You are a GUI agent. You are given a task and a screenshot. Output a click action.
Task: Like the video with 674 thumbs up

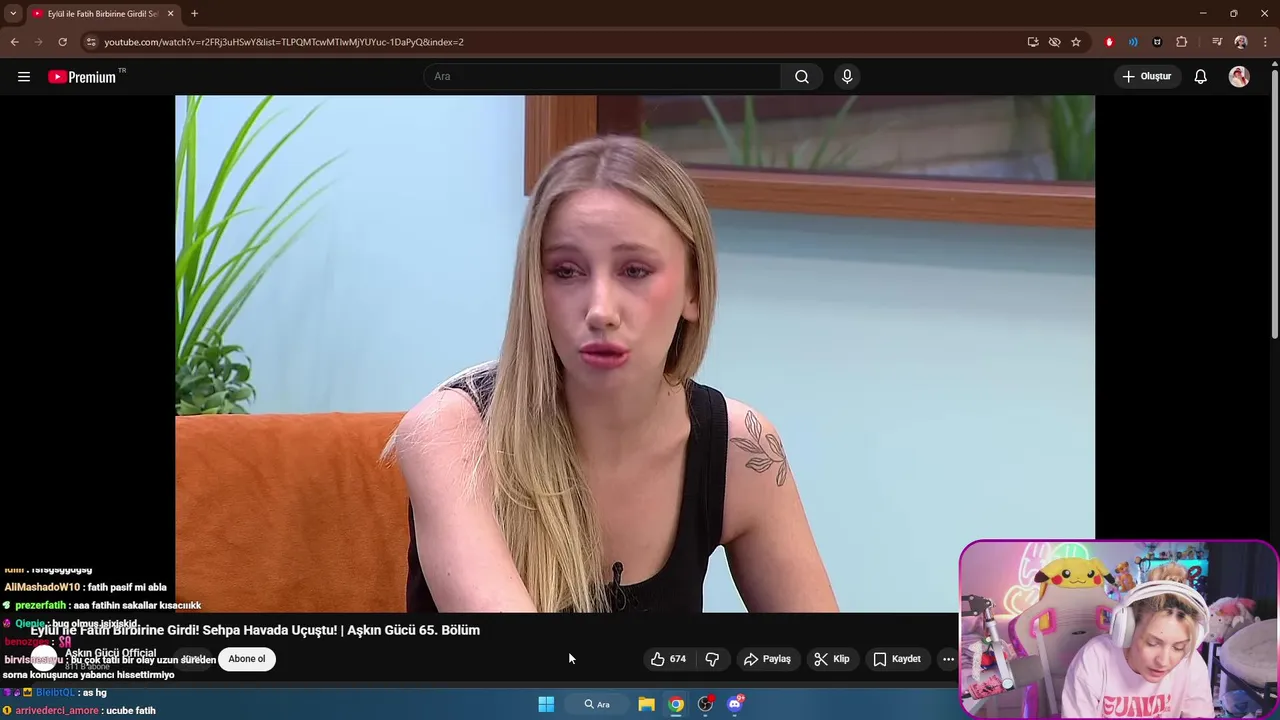click(668, 659)
